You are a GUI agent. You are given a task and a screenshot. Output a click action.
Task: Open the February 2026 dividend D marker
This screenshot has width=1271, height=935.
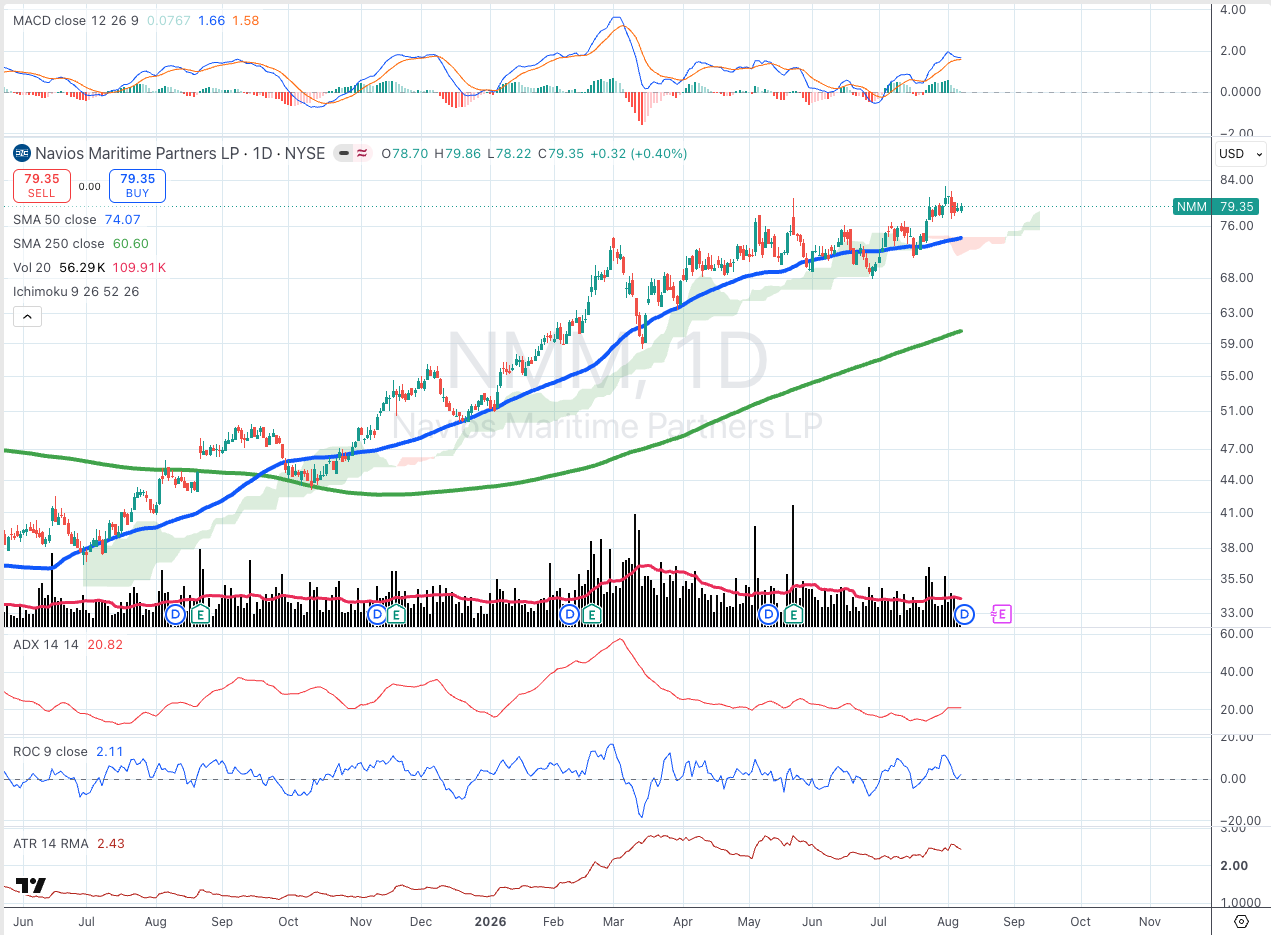coord(570,613)
